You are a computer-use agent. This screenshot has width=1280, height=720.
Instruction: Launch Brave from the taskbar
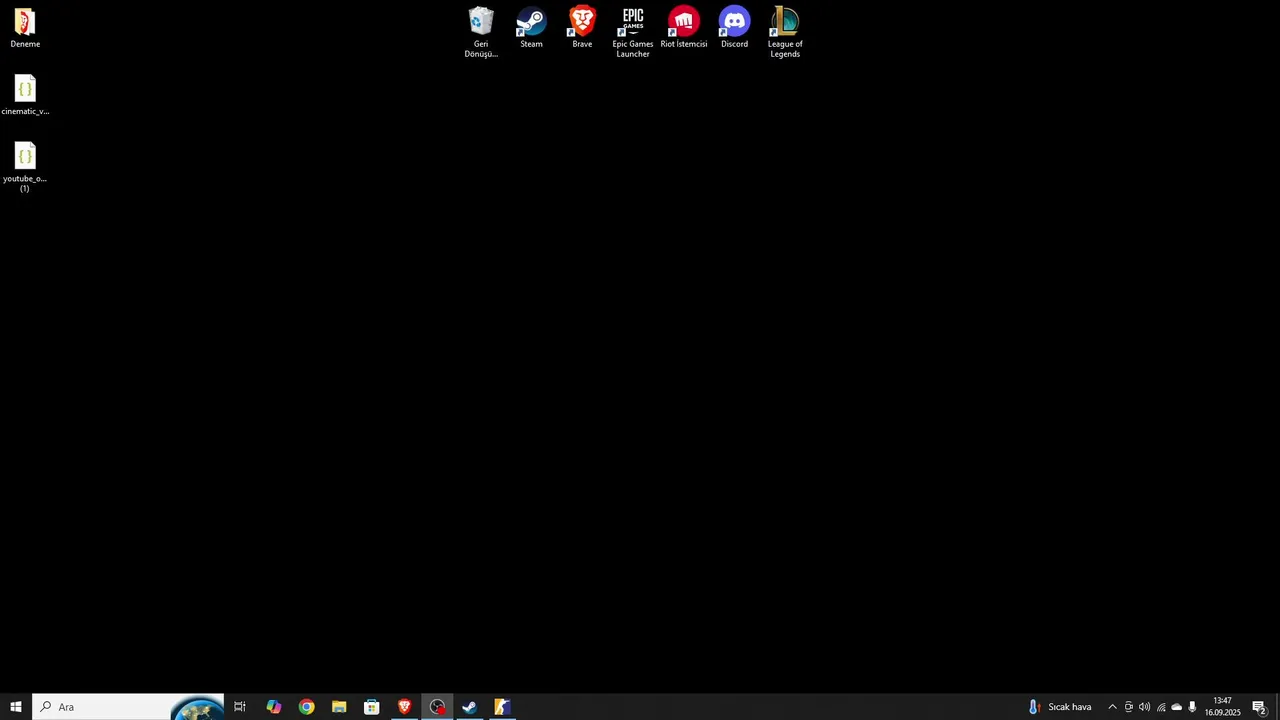tap(405, 707)
